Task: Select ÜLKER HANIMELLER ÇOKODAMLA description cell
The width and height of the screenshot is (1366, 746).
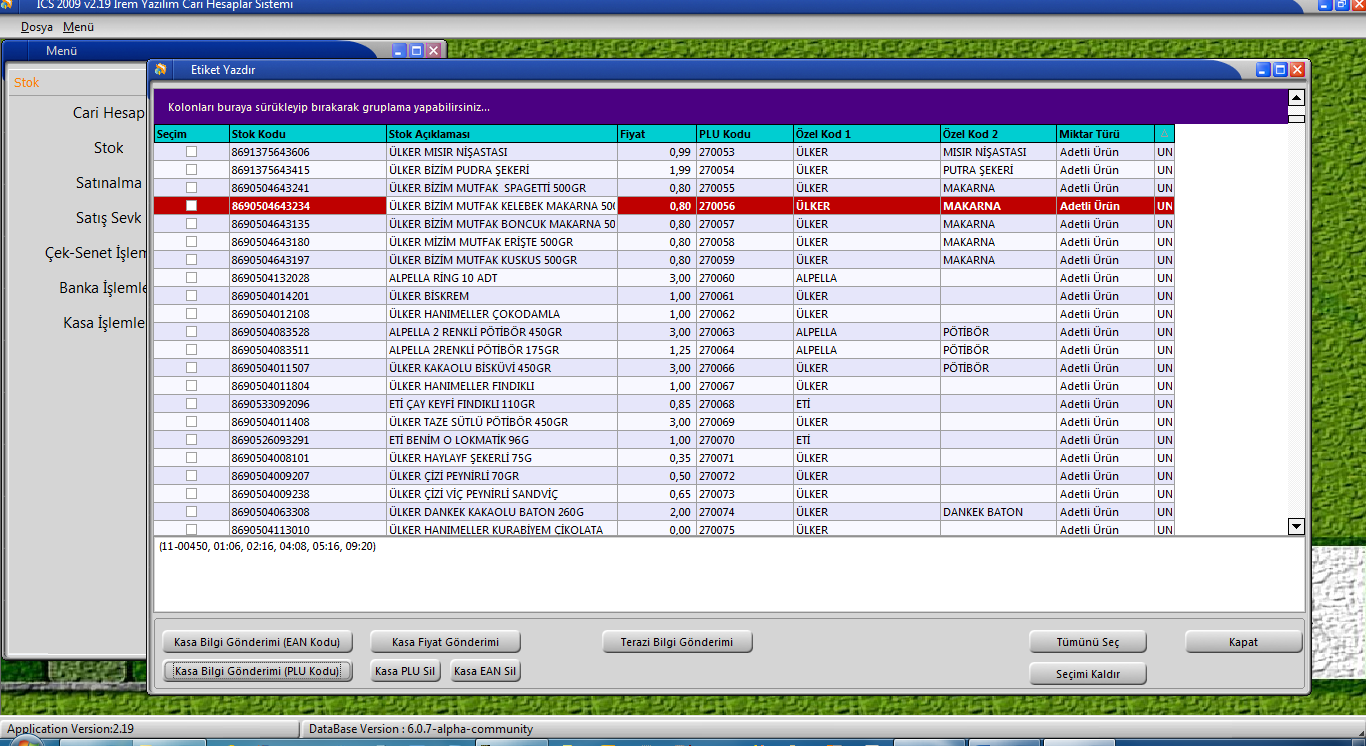Action: (501, 314)
